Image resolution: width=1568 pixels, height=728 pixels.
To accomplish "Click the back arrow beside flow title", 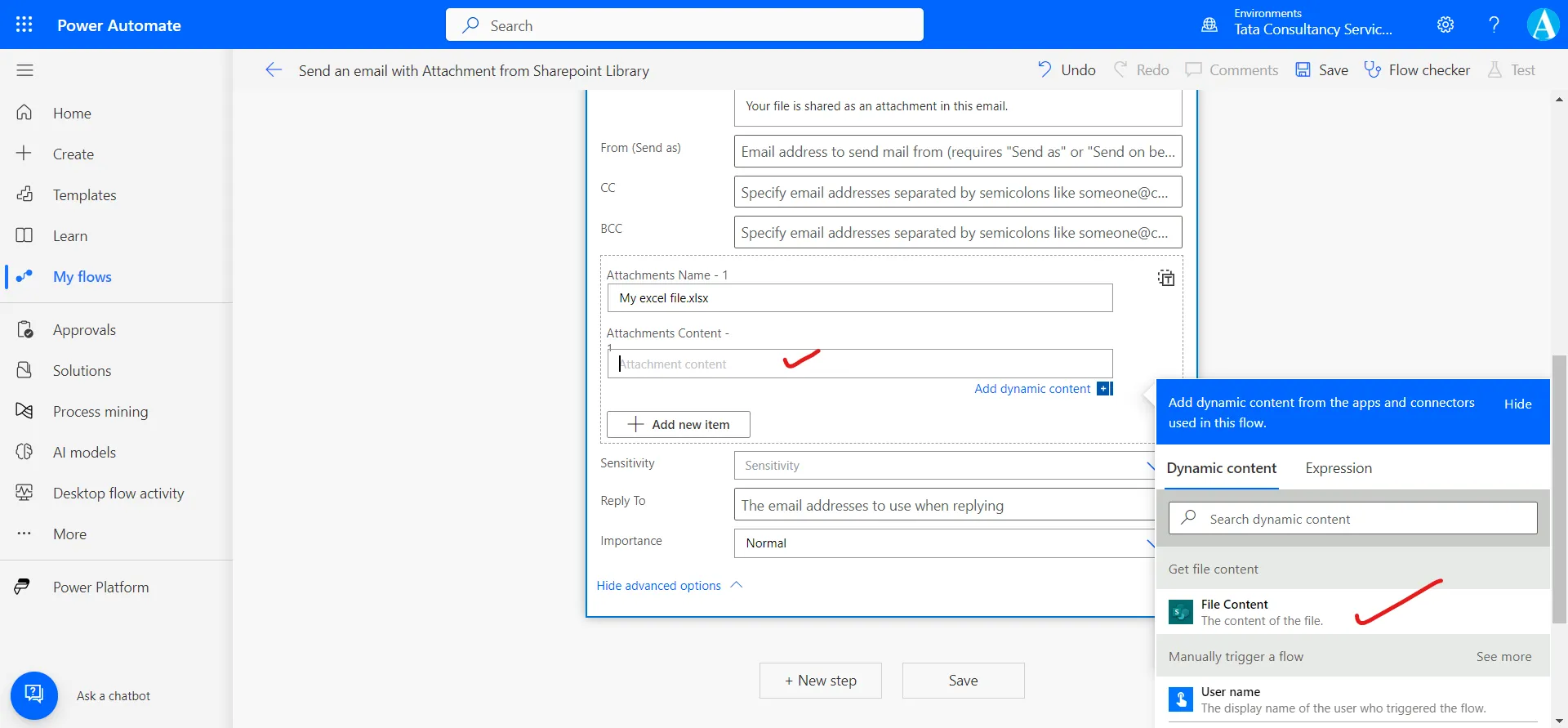I will (274, 70).
